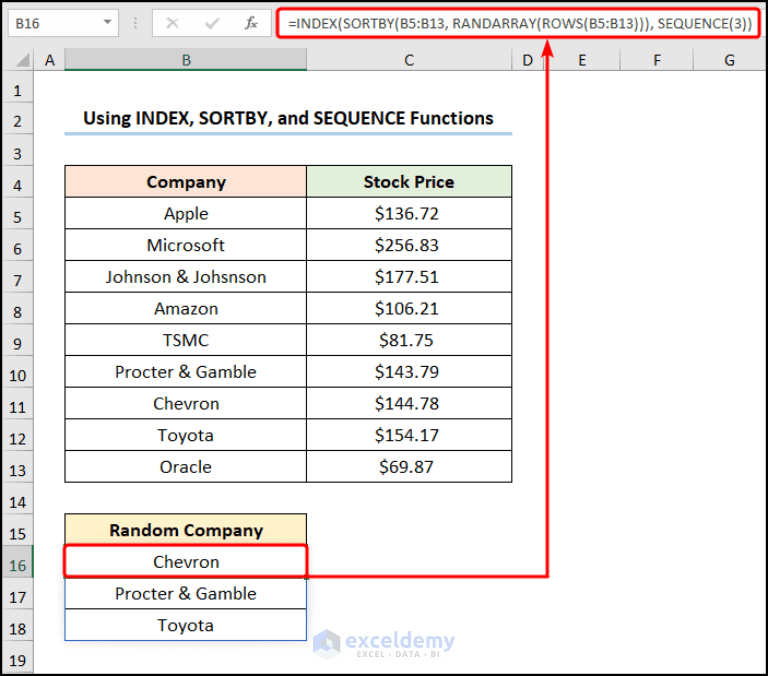Expand the Name Box dropdown arrow
This screenshot has height=676, width=768.
107,23
